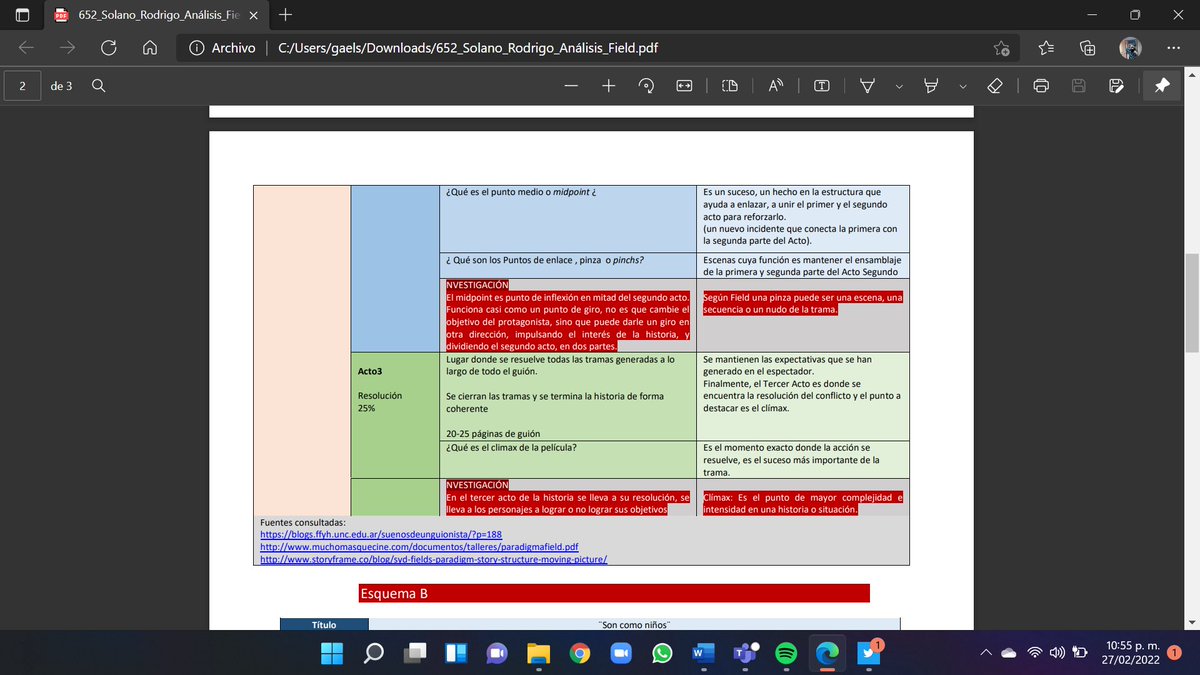Viewport: 1200px width, 675px height.
Task: Open the Windows Start menu
Action: (331, 653)
